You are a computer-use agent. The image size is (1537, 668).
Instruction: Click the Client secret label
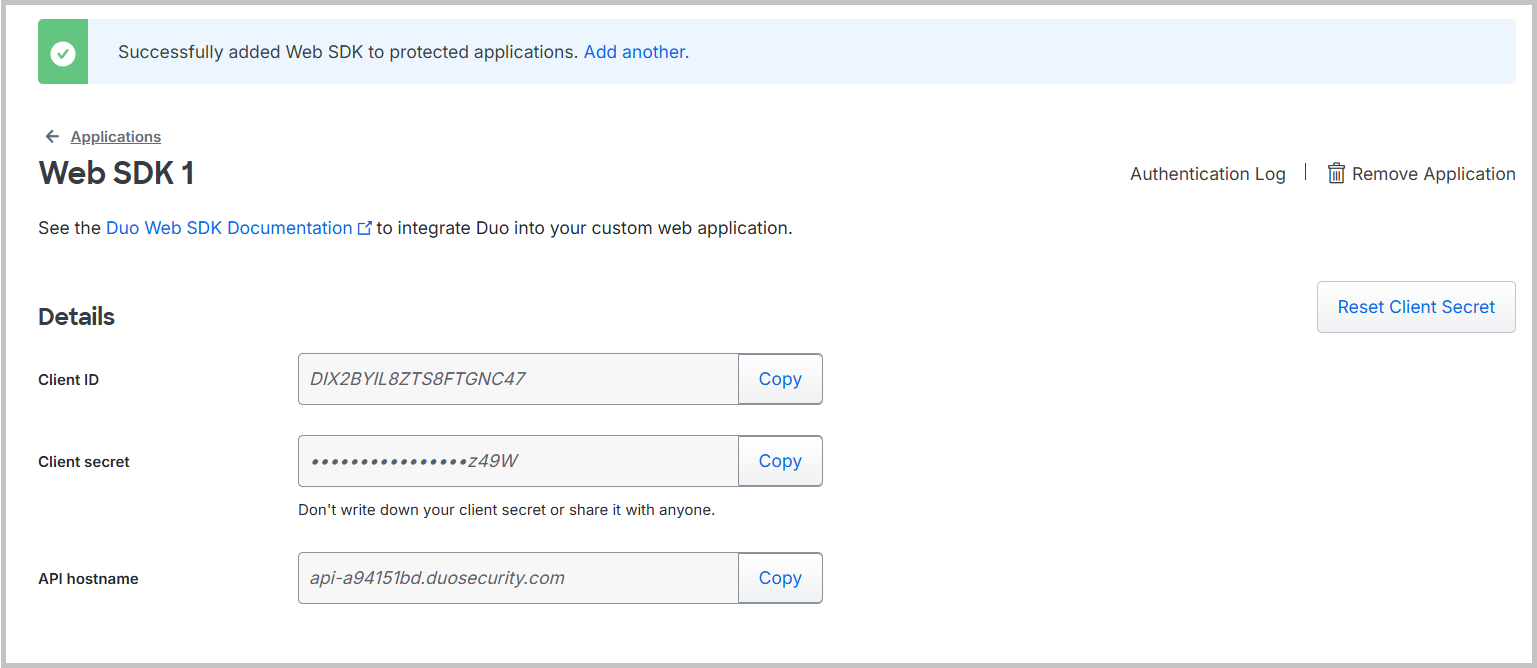(84, 462)
